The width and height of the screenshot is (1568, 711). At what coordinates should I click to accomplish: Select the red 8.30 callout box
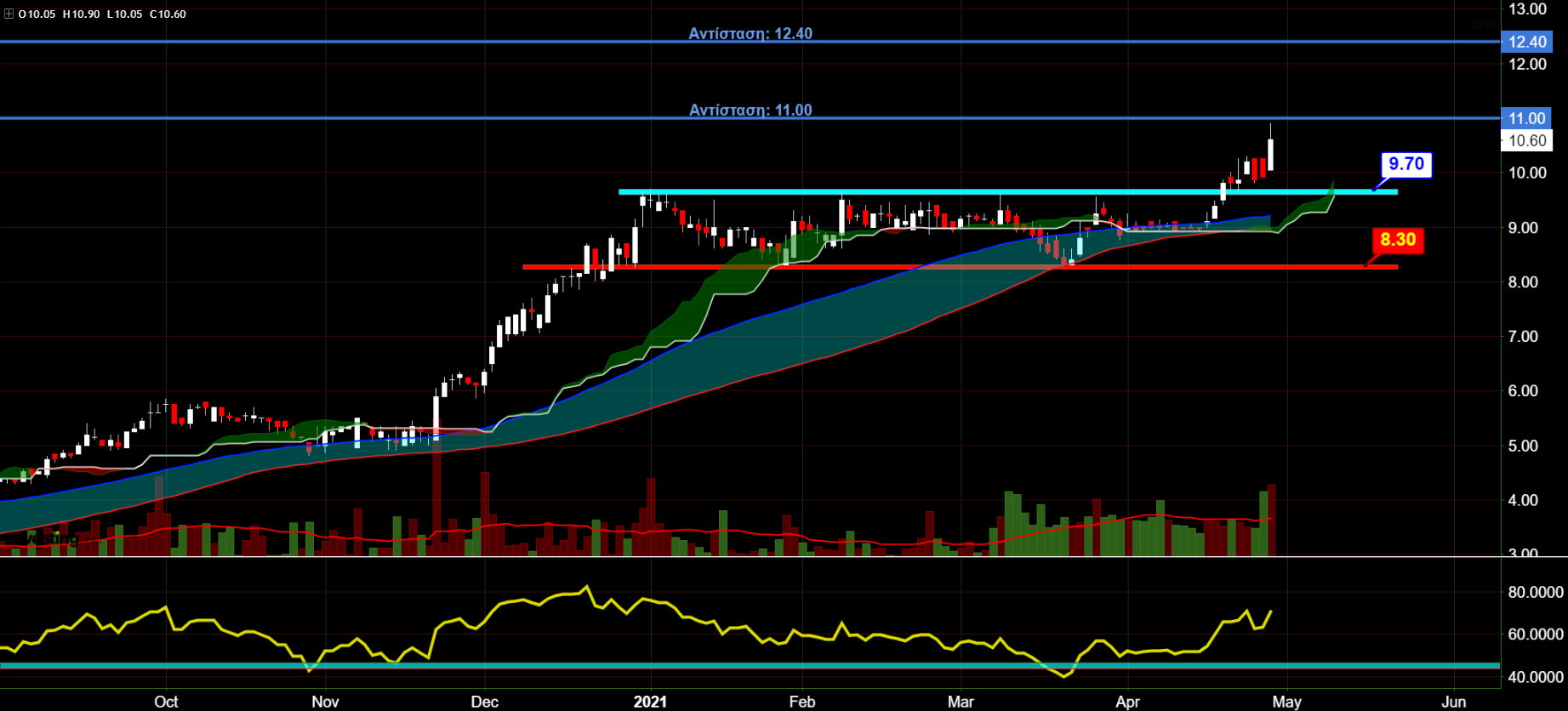pos(1398,240)
